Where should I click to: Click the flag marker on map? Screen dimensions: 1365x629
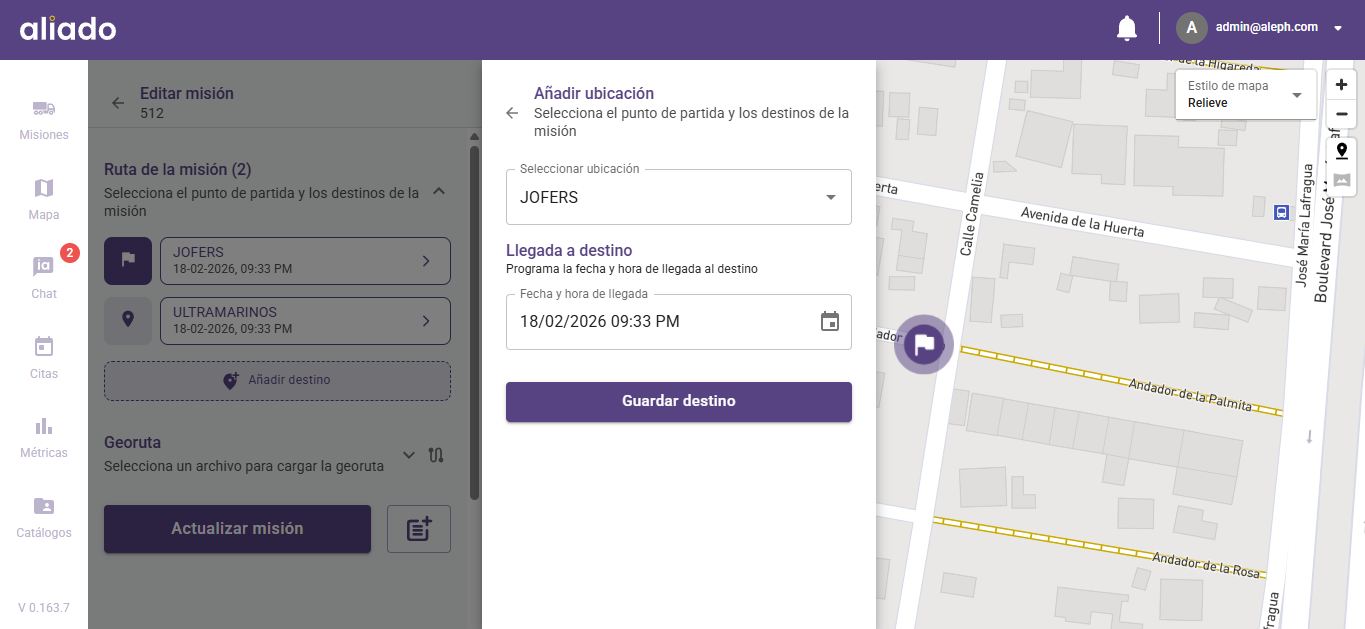[924, 345]
